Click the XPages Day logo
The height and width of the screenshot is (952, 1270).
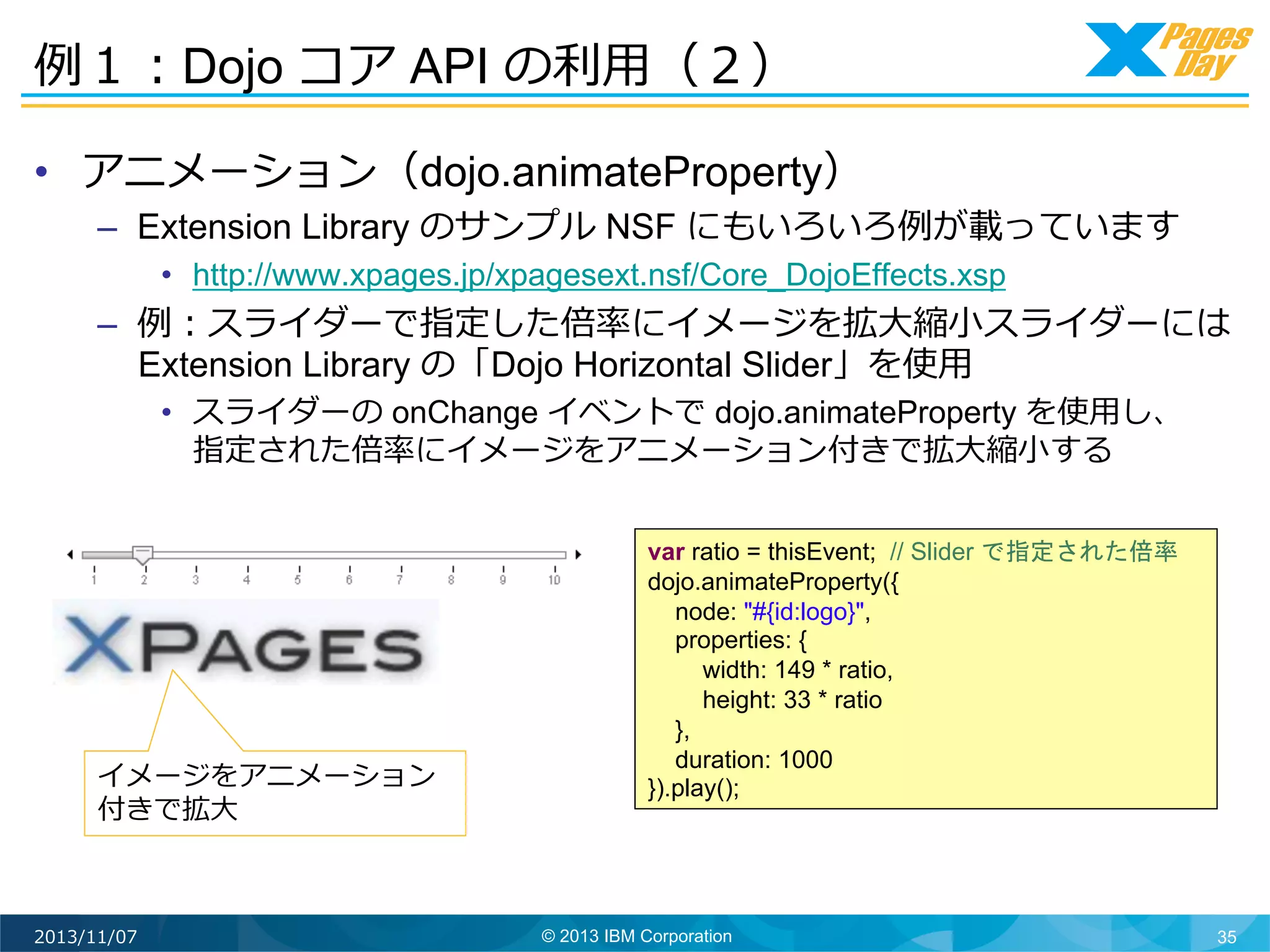tap(1169, 51)
